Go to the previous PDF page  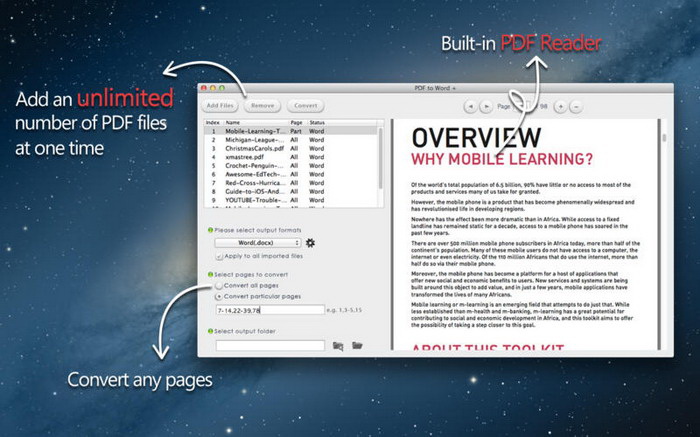pos(470,107)
